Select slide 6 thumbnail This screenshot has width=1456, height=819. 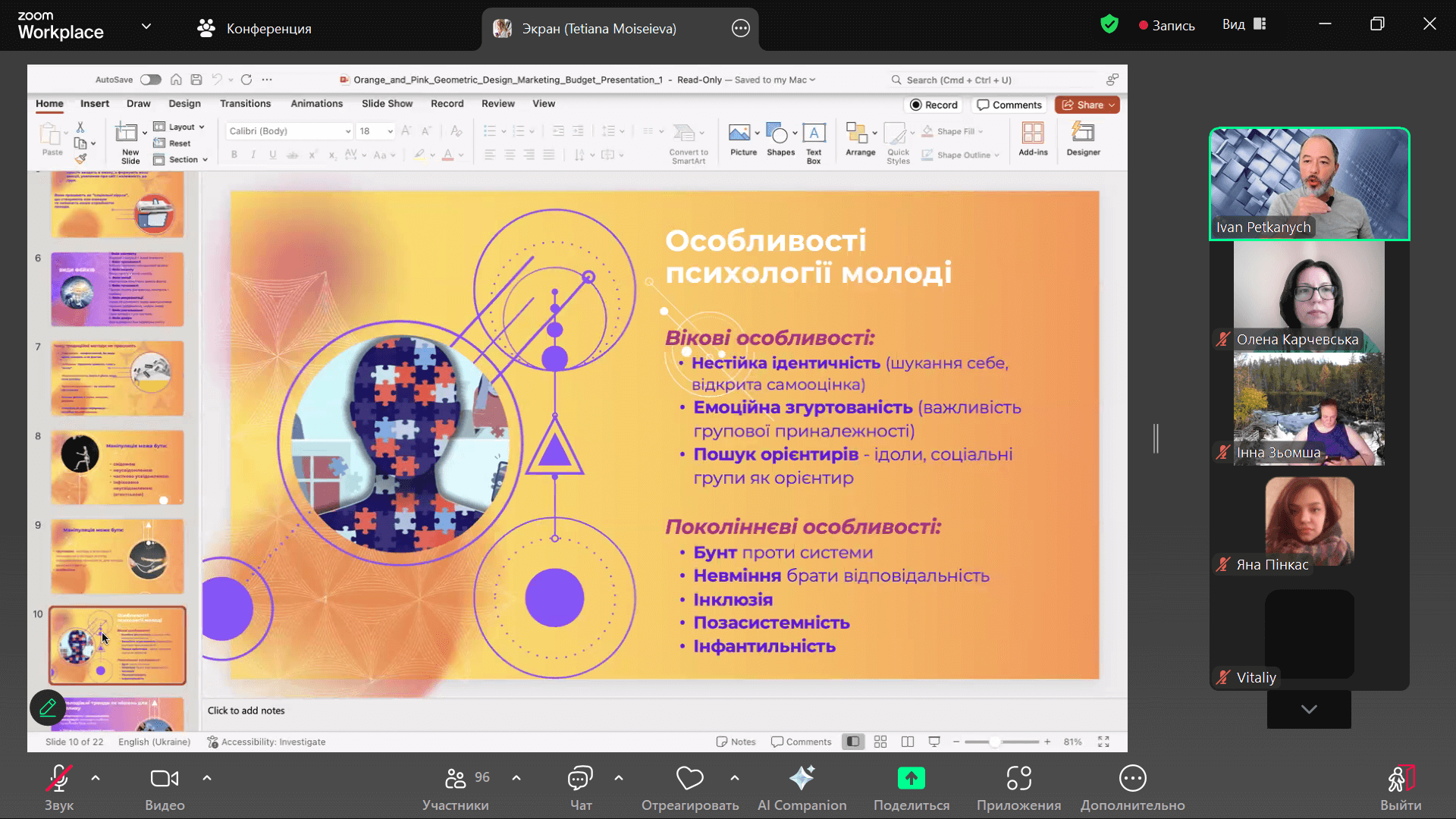click(x=118, y=290)
